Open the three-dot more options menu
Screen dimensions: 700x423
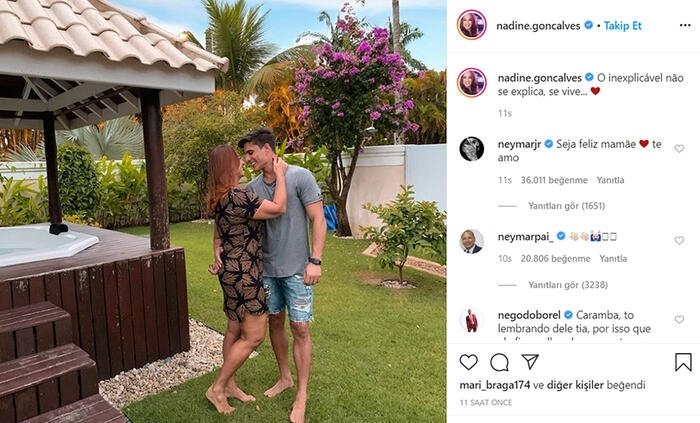tap(685, 25)
